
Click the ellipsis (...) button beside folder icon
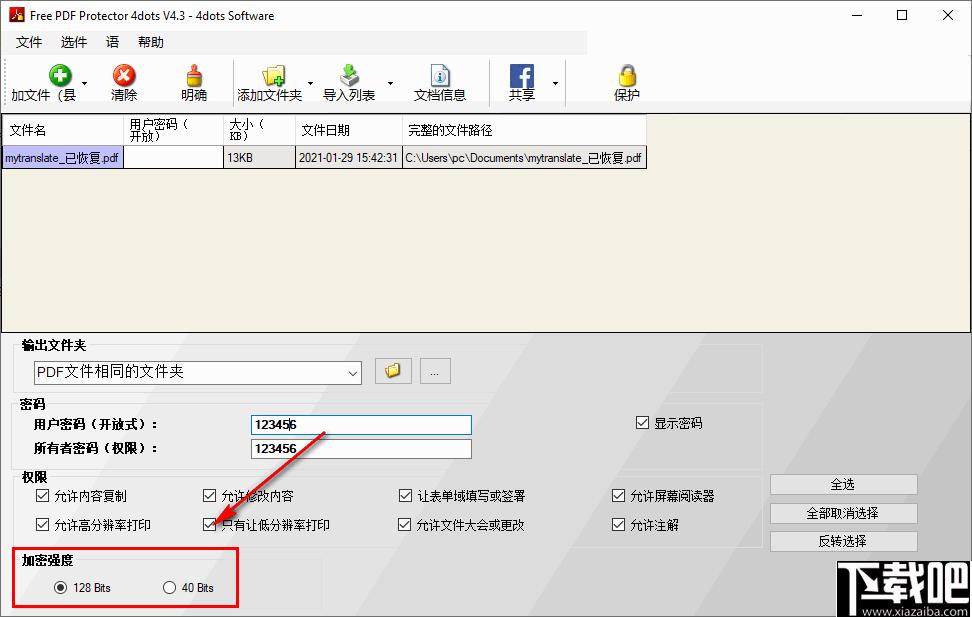pyautogui.click(x=435, y=371)
